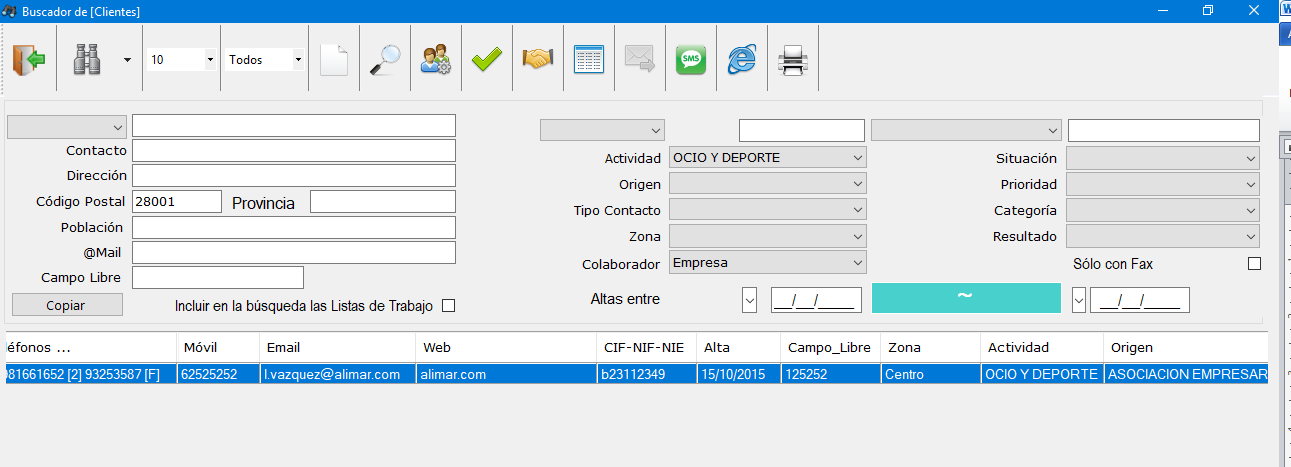Screen dimensions: 1291x467
Task: Open the calendar dropdown before the second date
Action: tap(1079, 299)
